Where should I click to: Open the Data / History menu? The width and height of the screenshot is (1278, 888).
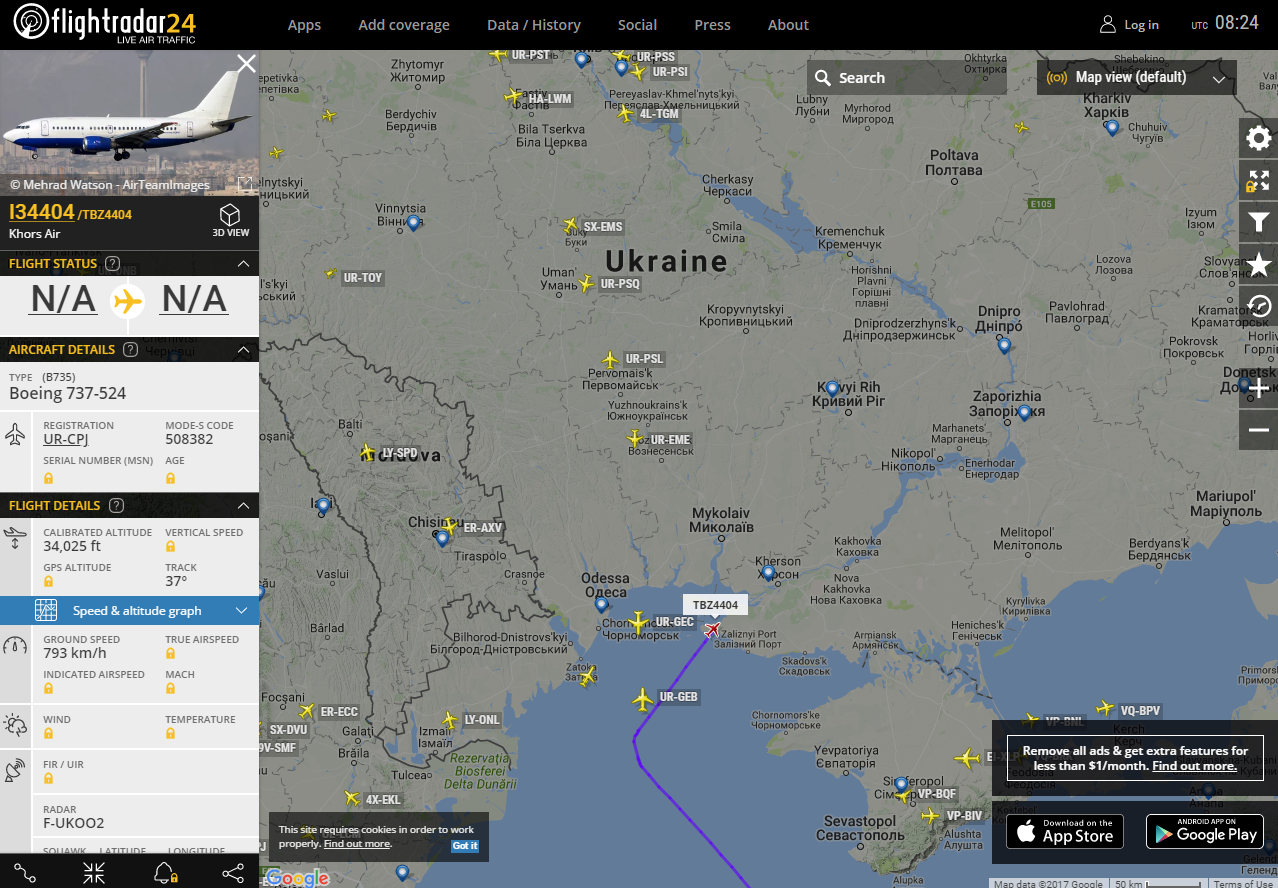click(534, 25)
